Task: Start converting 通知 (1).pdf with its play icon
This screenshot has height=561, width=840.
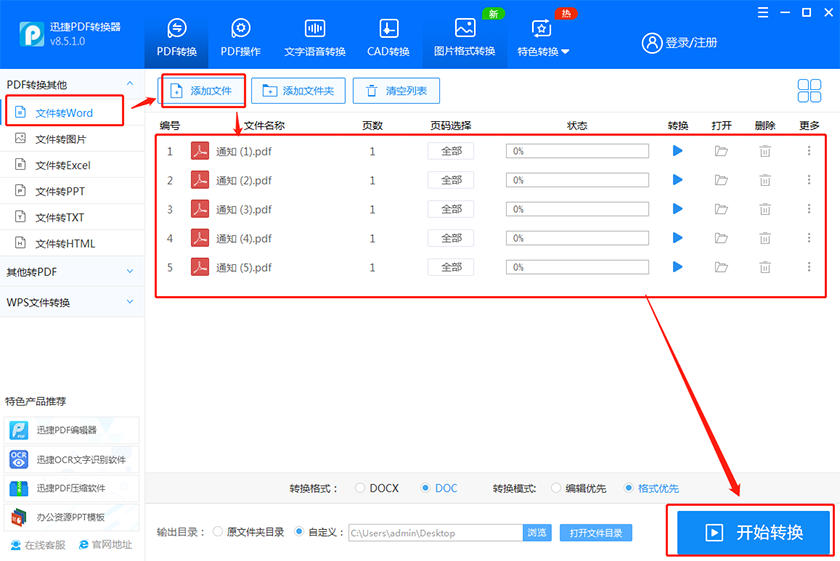Action: click(x=678, y=151)
